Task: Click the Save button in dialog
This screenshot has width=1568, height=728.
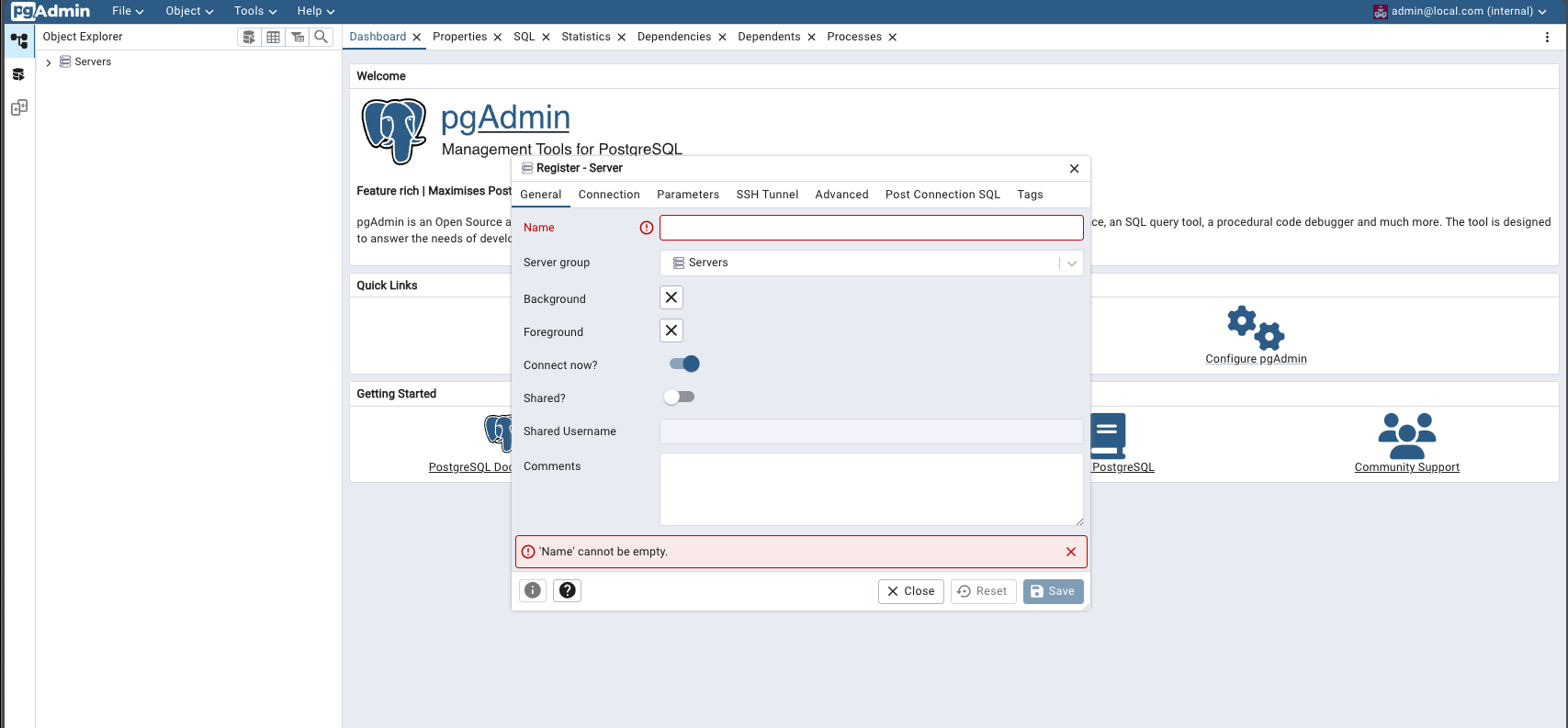Action: tap(1054, 591)
